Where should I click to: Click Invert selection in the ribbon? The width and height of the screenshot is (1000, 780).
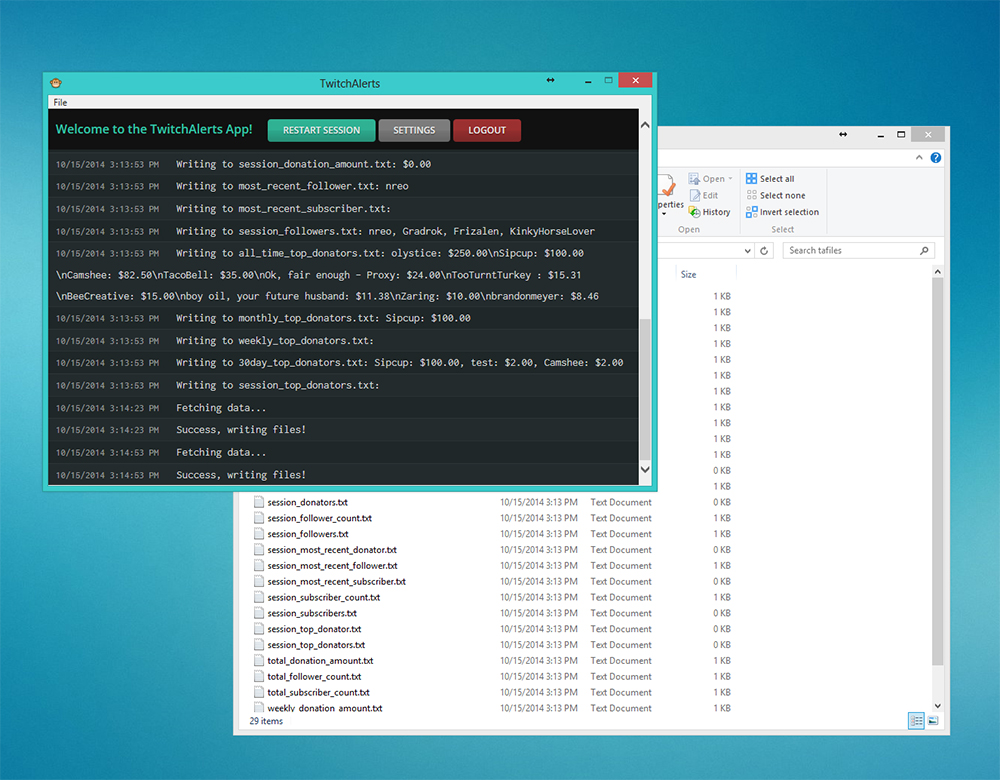pyautogui.click(x=783, y=212)
